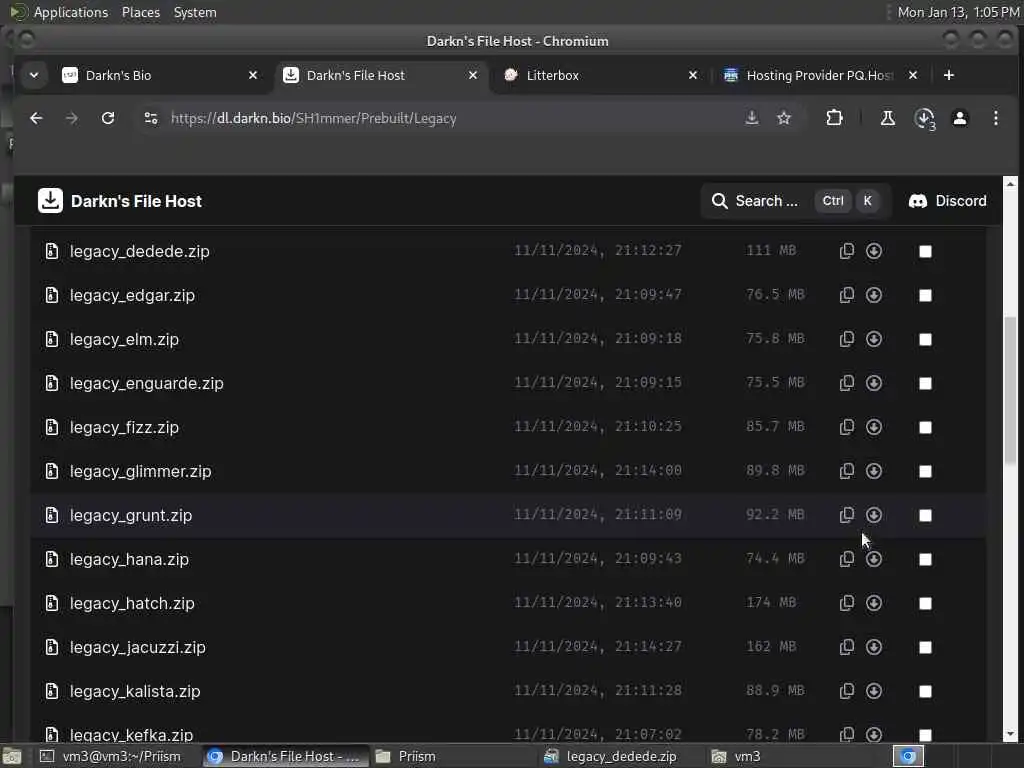
Task: Download legacy_kalista.zip using its download icon
Action: (874, 690)
